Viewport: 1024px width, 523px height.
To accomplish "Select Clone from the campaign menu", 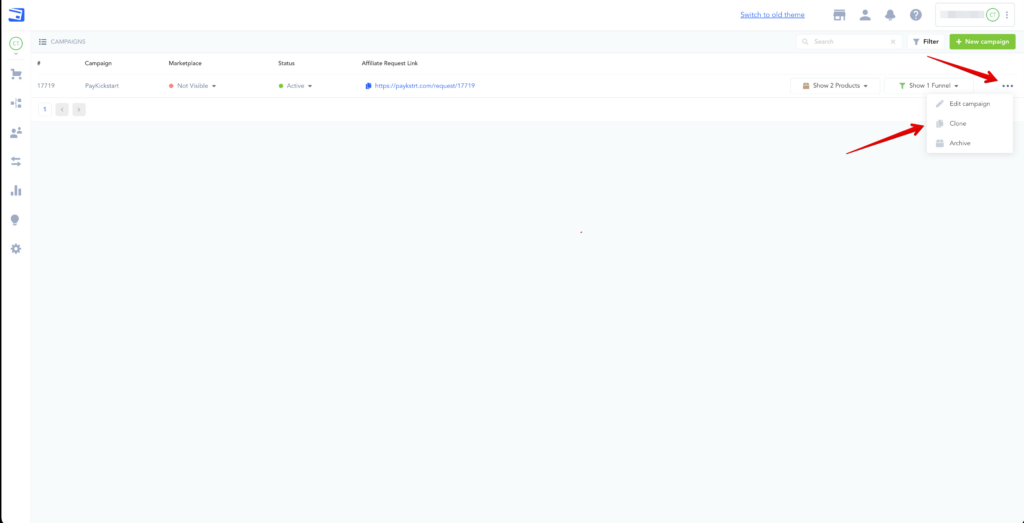I will pos(957,123).
